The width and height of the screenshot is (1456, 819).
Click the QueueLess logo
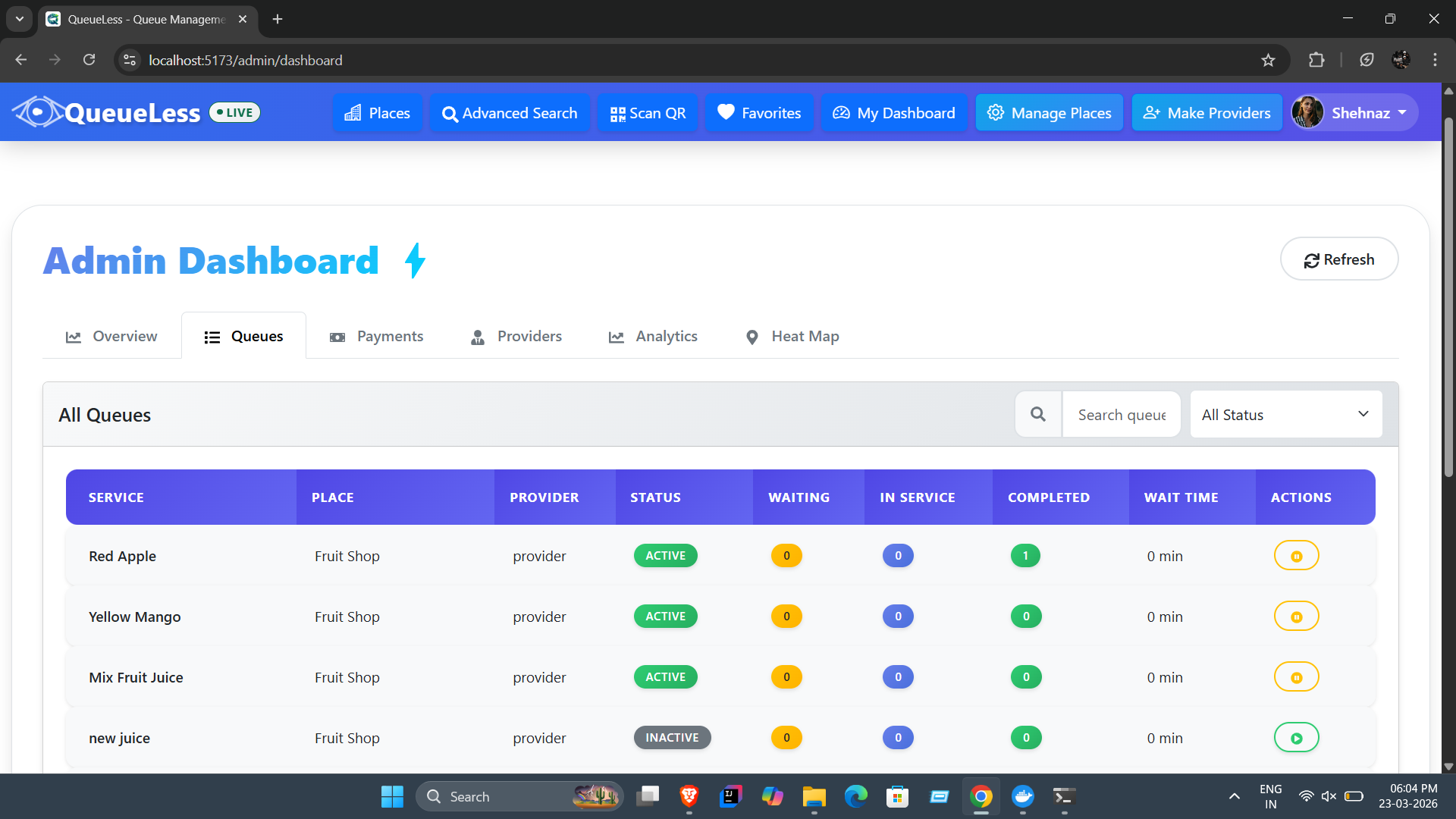tap(106, 112)
